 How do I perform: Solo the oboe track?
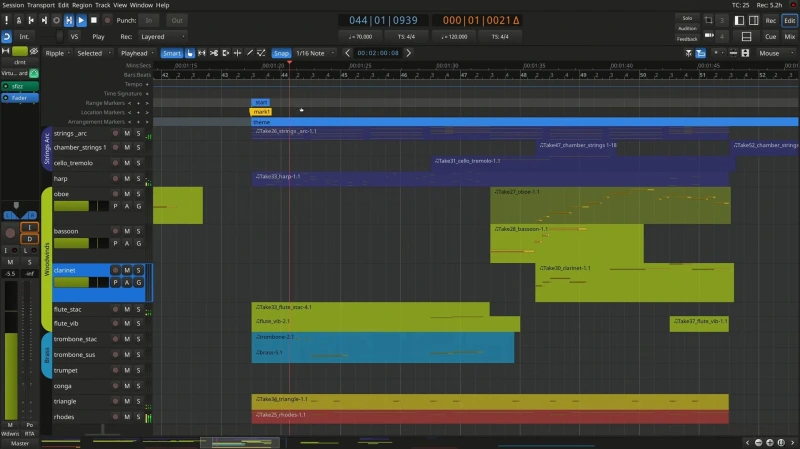[x=138, y=194]
